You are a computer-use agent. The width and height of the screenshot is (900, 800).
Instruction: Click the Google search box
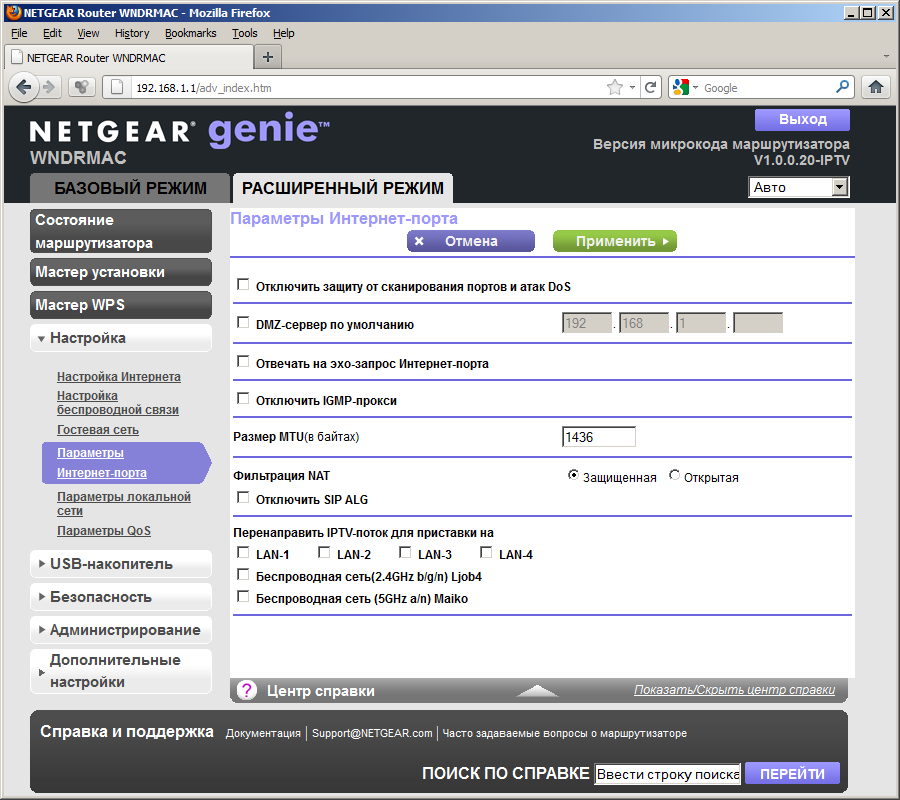point(767,88)
